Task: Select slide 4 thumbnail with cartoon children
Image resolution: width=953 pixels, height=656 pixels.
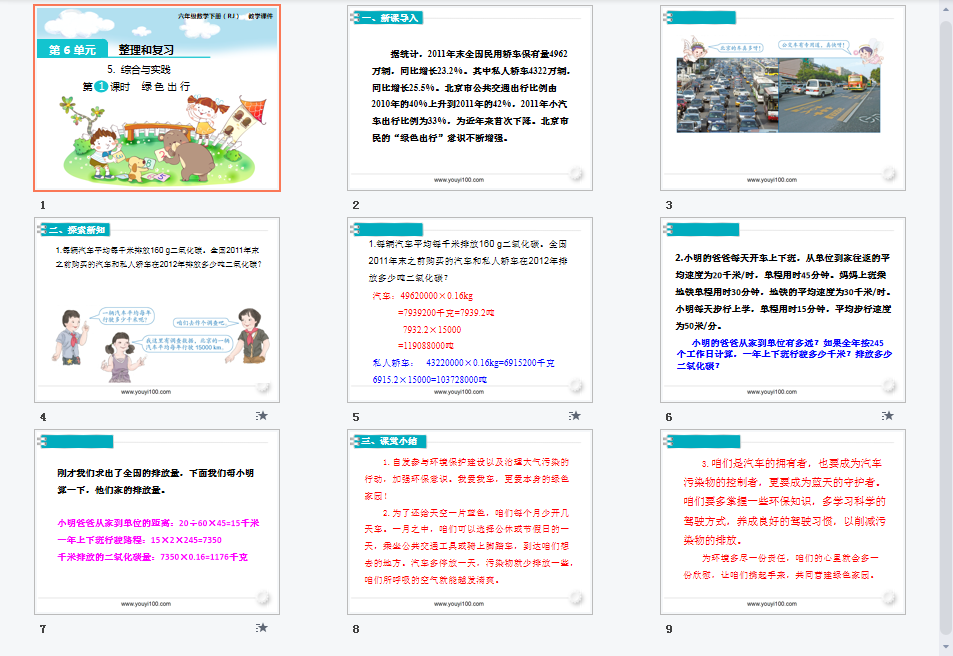Action: pos(157,310)
